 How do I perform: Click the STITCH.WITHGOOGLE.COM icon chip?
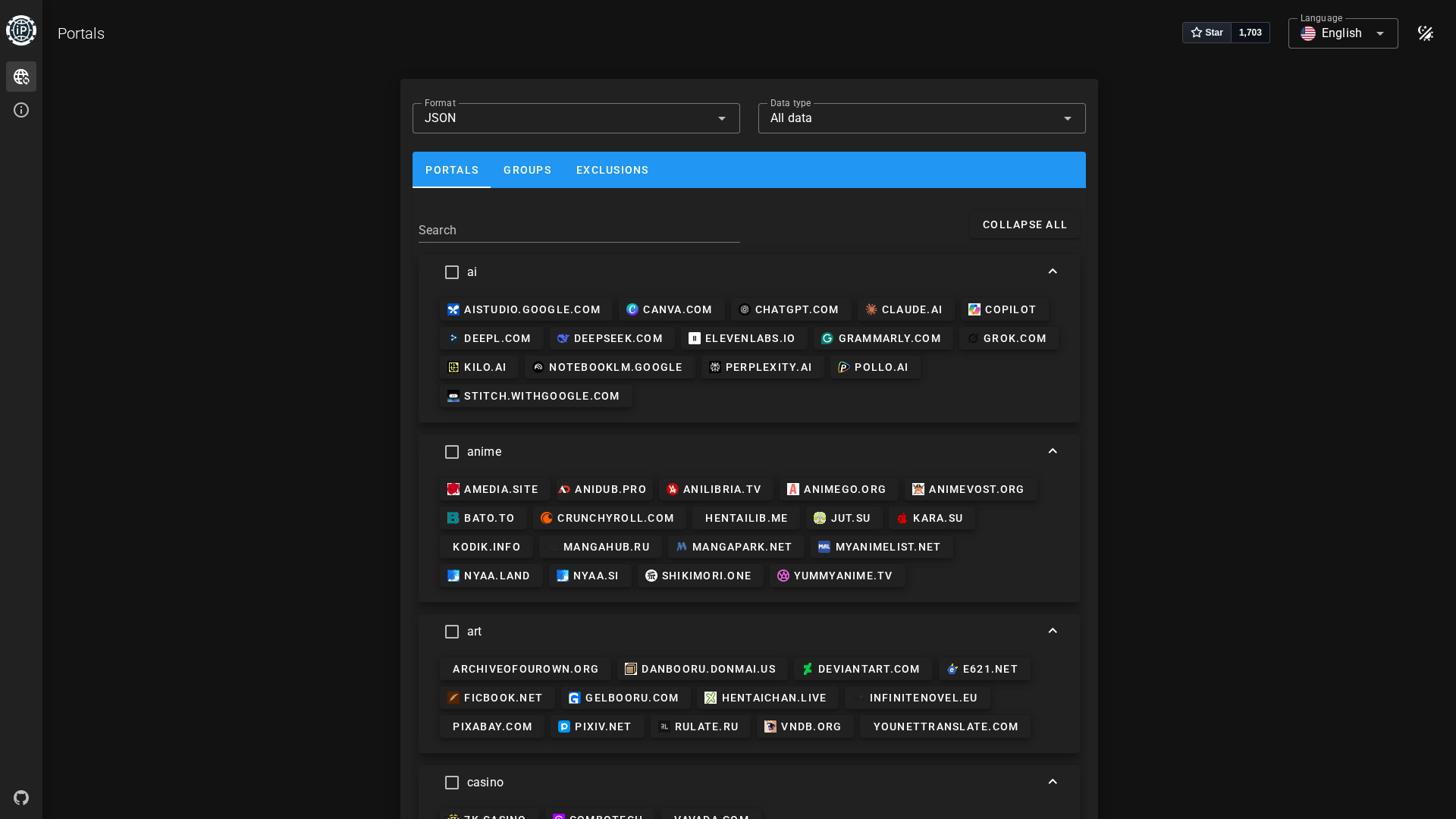click(536, 396)
